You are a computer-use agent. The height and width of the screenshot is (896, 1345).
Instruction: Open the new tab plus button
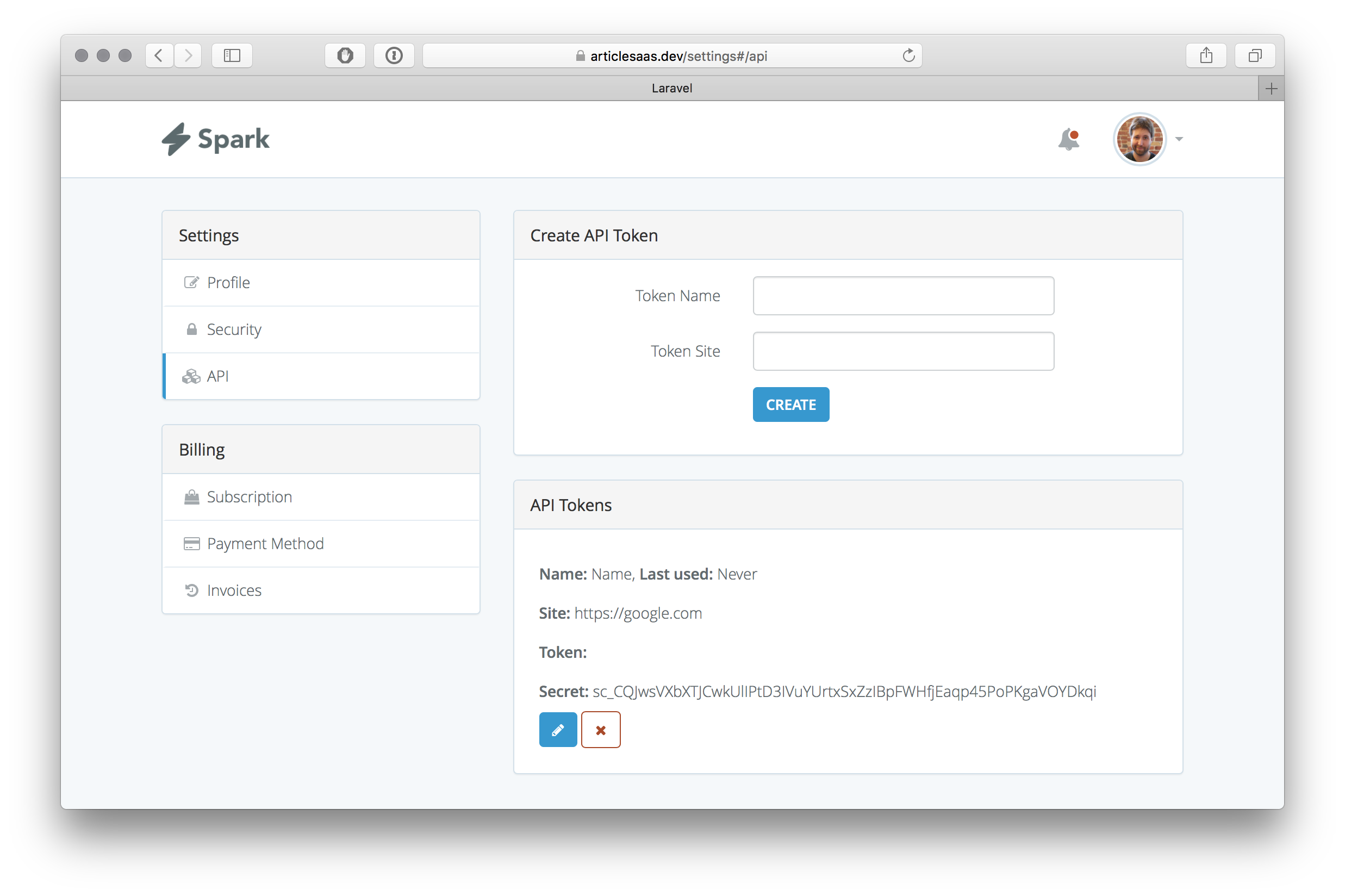click(x=1271, y=89)
